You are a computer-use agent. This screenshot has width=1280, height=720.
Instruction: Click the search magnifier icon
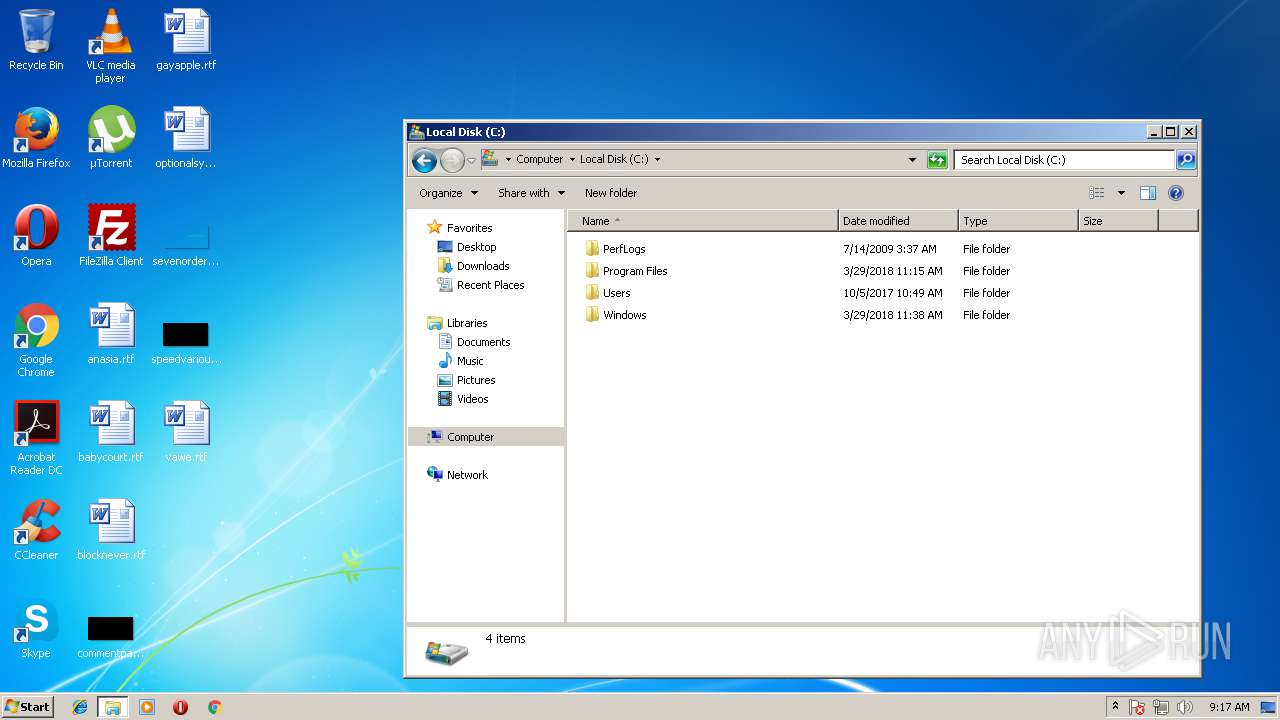pyautogui.click(x=1185, y=160)
